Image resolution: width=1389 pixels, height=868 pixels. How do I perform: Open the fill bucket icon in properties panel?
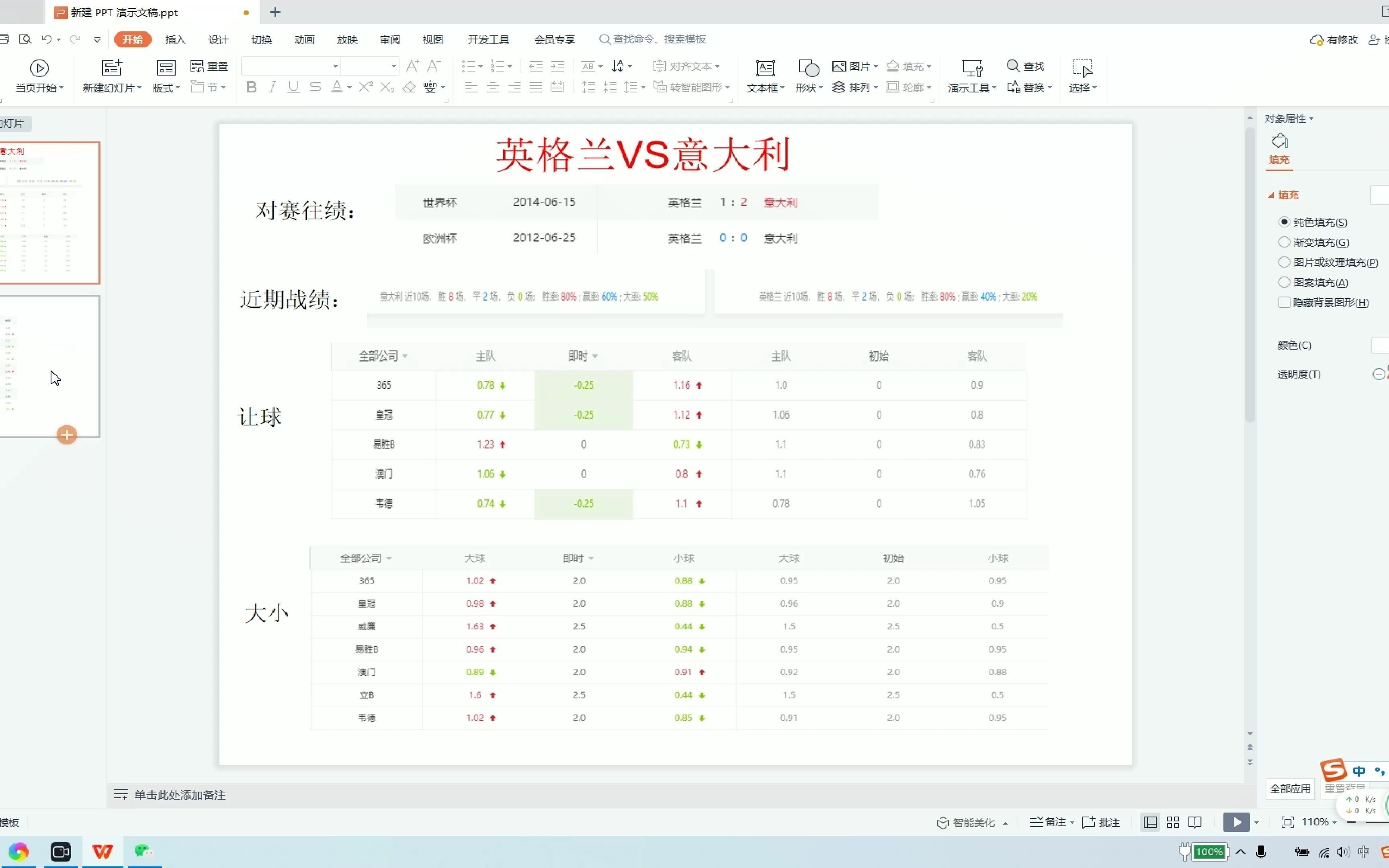tap(1279, 141)
